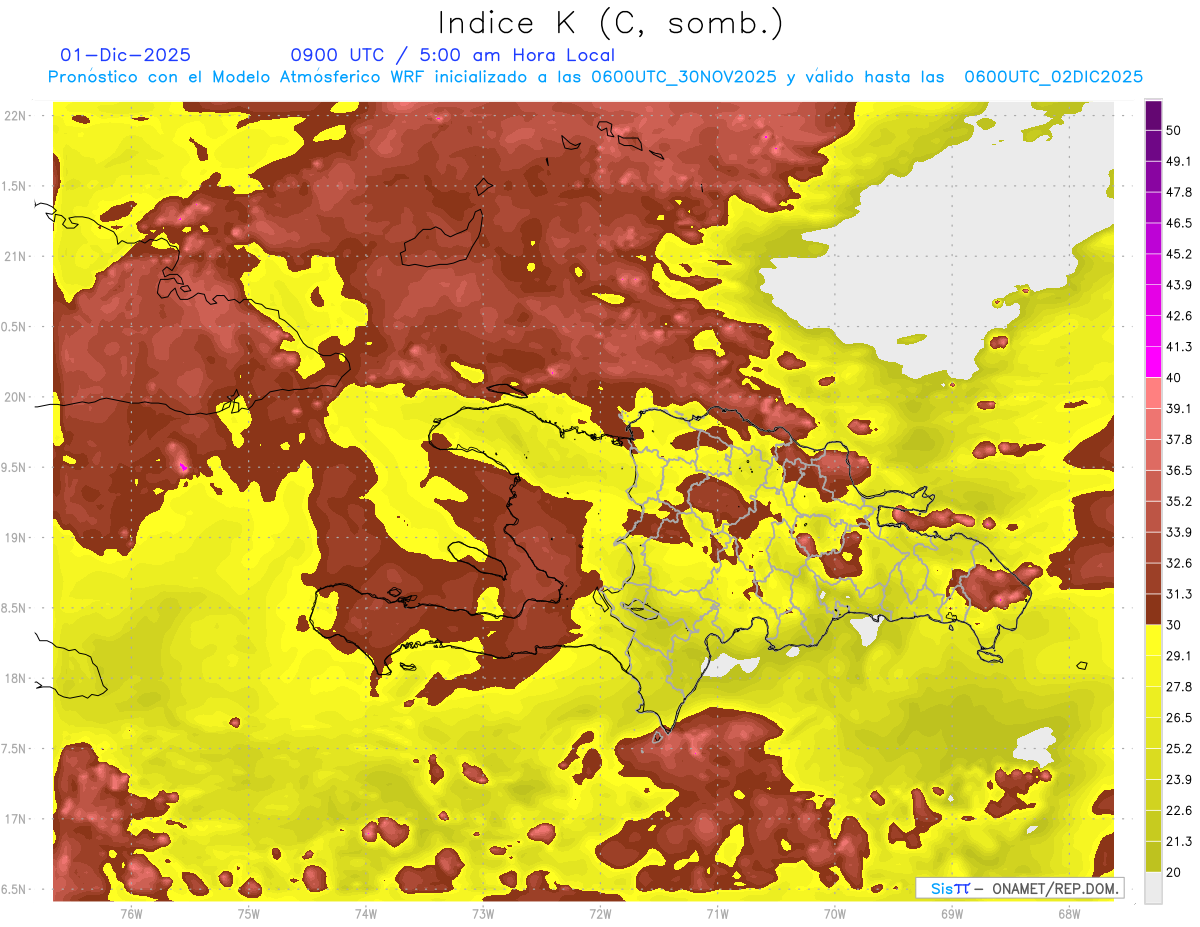
Task: Click the '33.9' colorbar value
Action: pos(1179,532)
